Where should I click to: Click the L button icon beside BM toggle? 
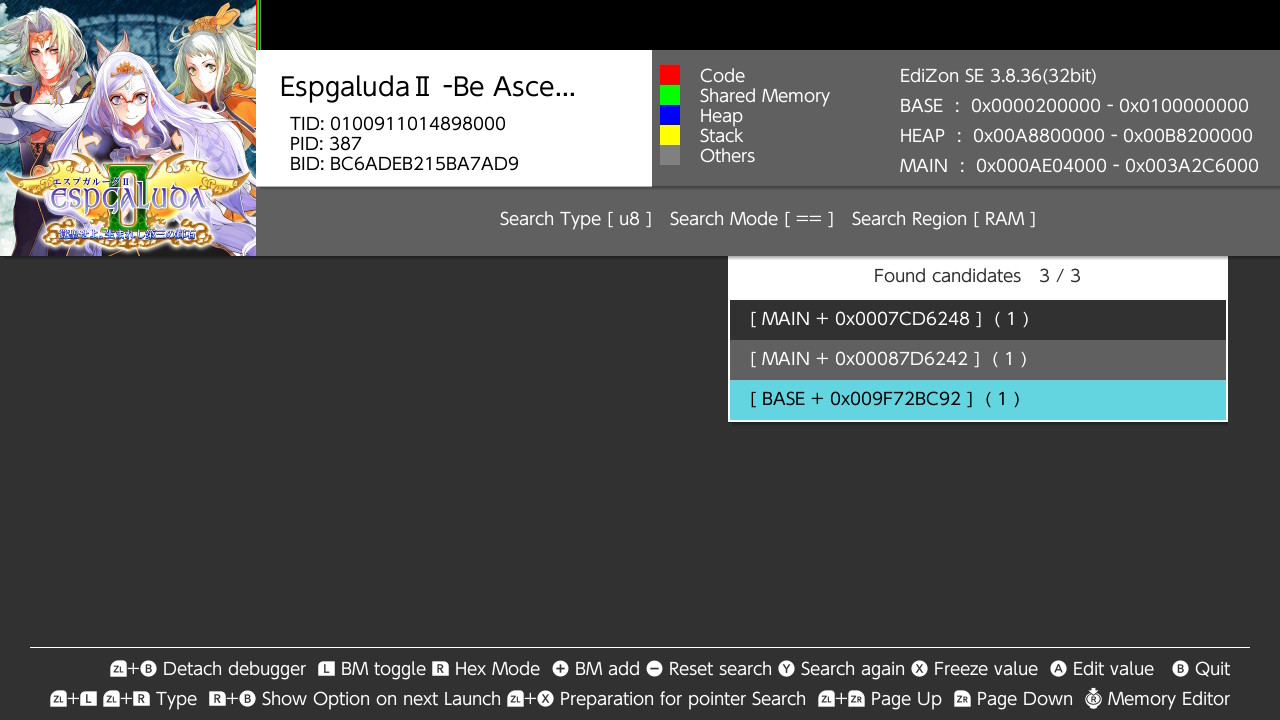[326, 669]
